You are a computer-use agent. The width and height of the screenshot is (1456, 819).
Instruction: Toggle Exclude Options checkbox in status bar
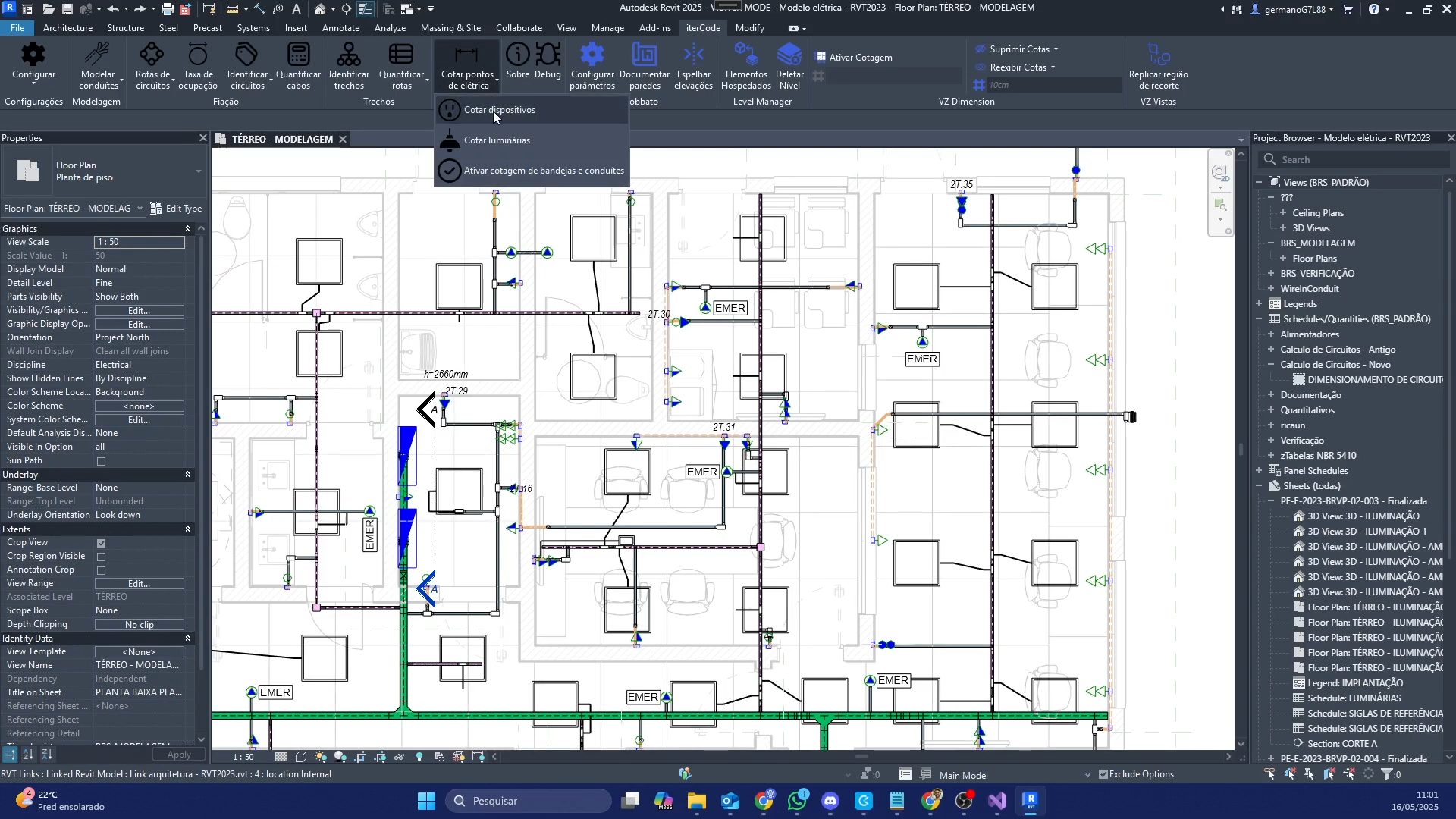pyautogui.click(x=1103, y=774)
